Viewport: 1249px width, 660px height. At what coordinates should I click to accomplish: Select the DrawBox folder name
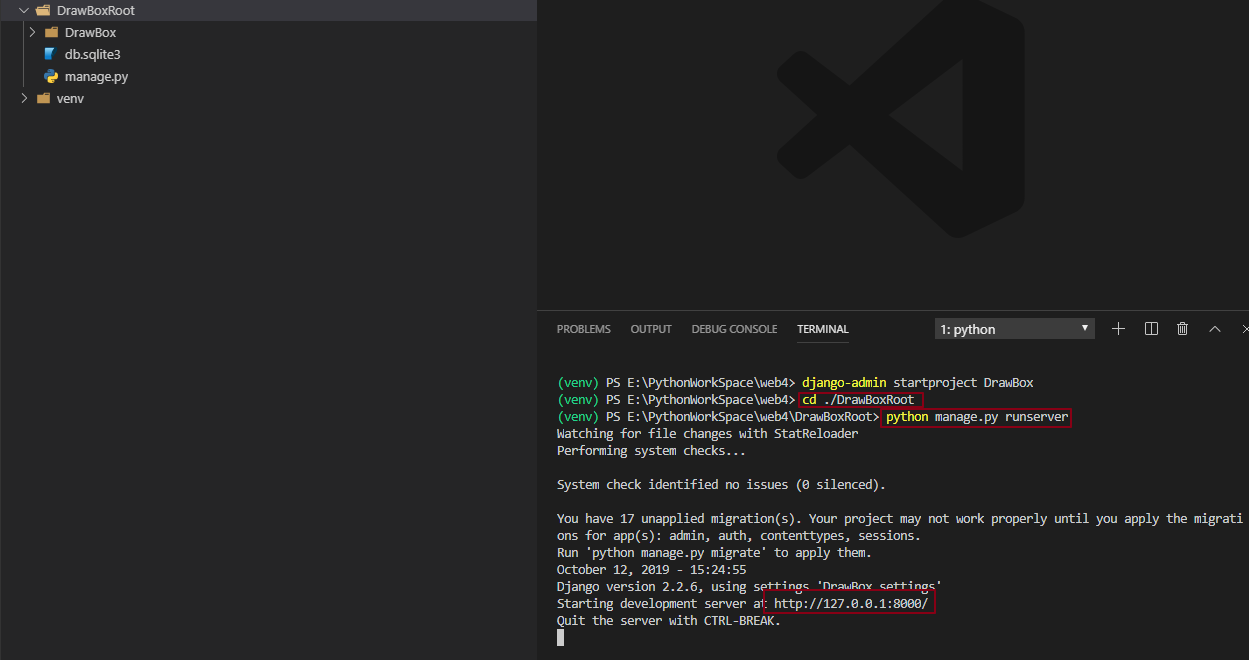(x=90, y=32)
